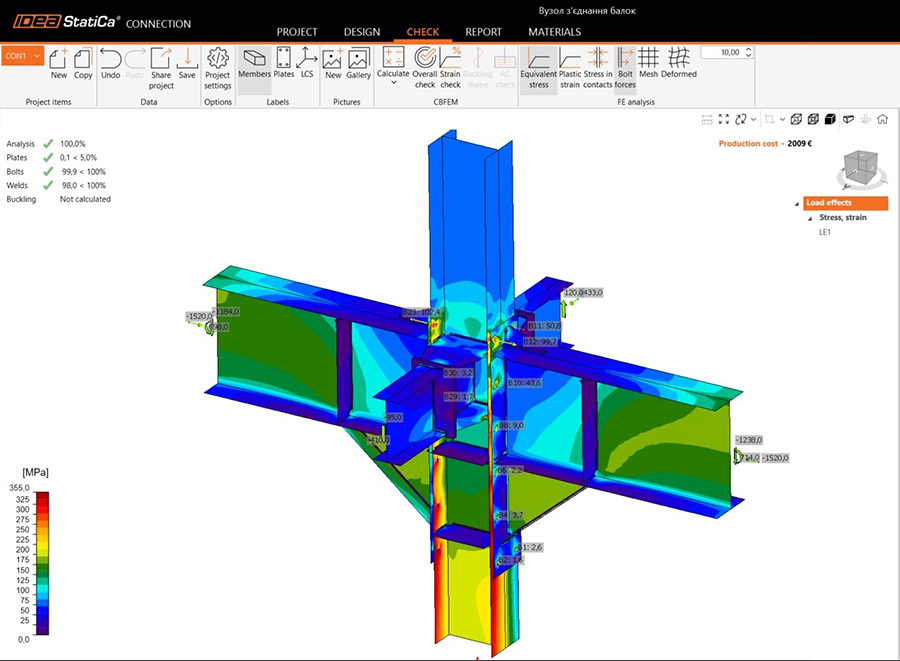Switch to the REPORT tab
Image resolution: width=900 pixels, height=661 pixels.
483,32
